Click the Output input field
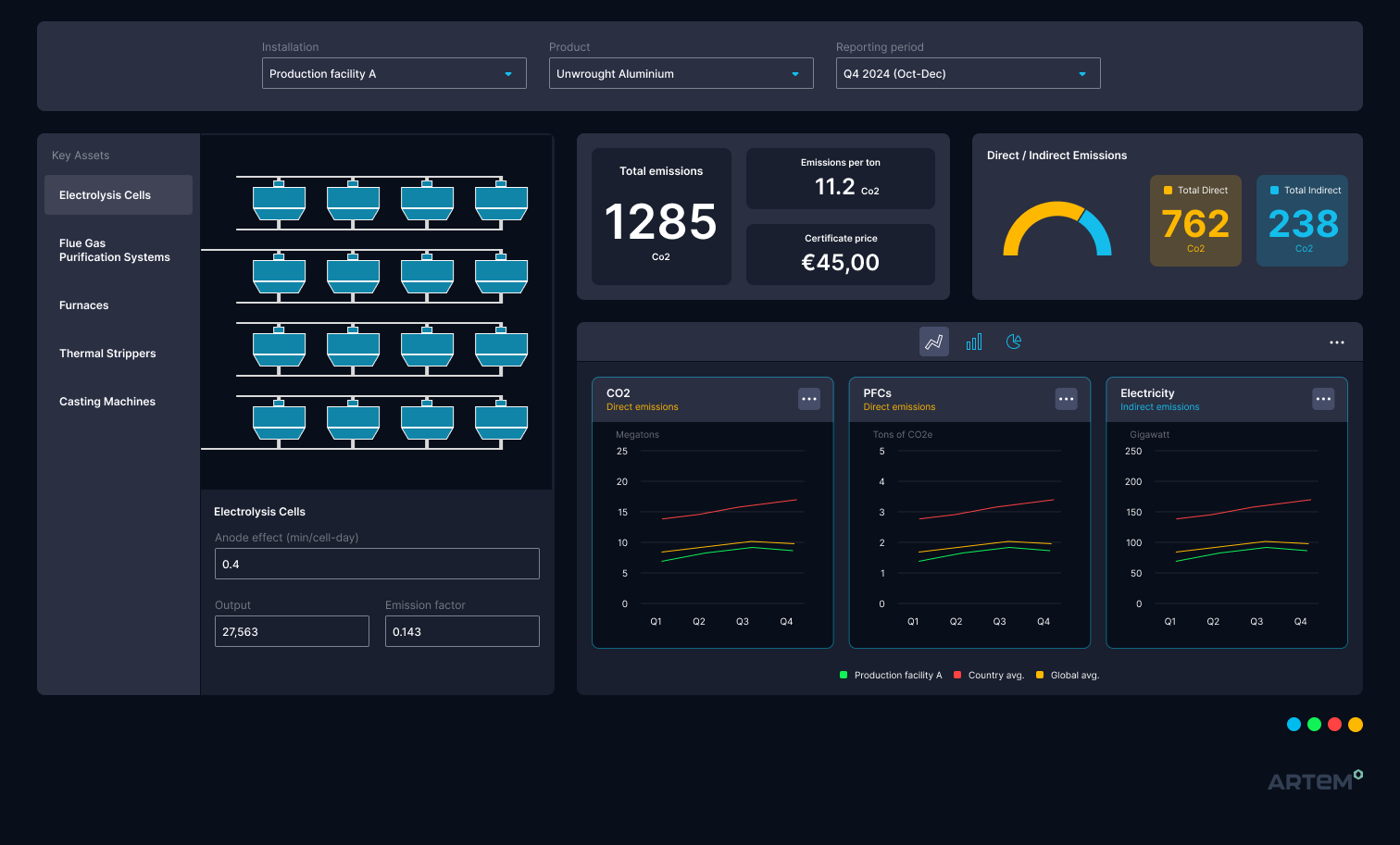 [x=292, y=631]
